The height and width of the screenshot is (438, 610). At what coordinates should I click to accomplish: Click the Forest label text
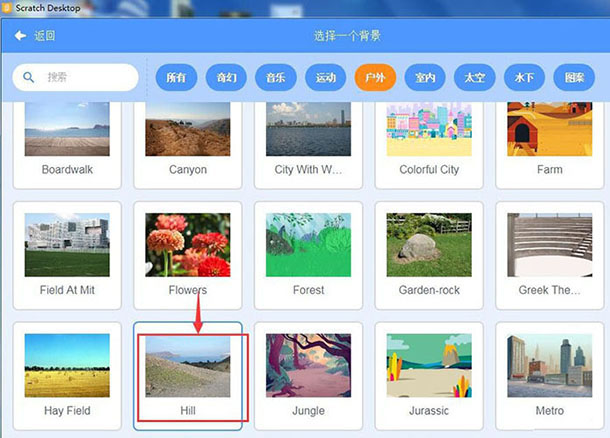point(309,290)
